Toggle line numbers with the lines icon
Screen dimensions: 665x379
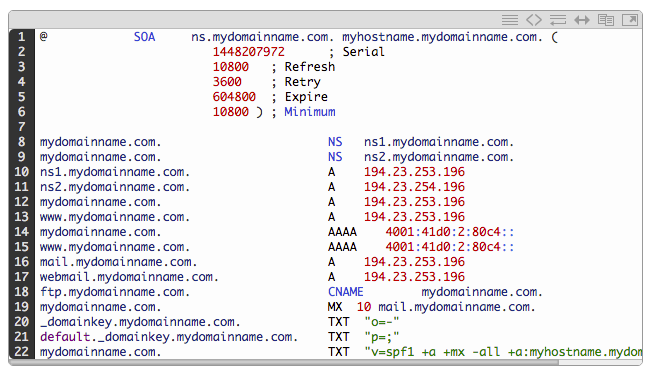[x=510, y=20]
